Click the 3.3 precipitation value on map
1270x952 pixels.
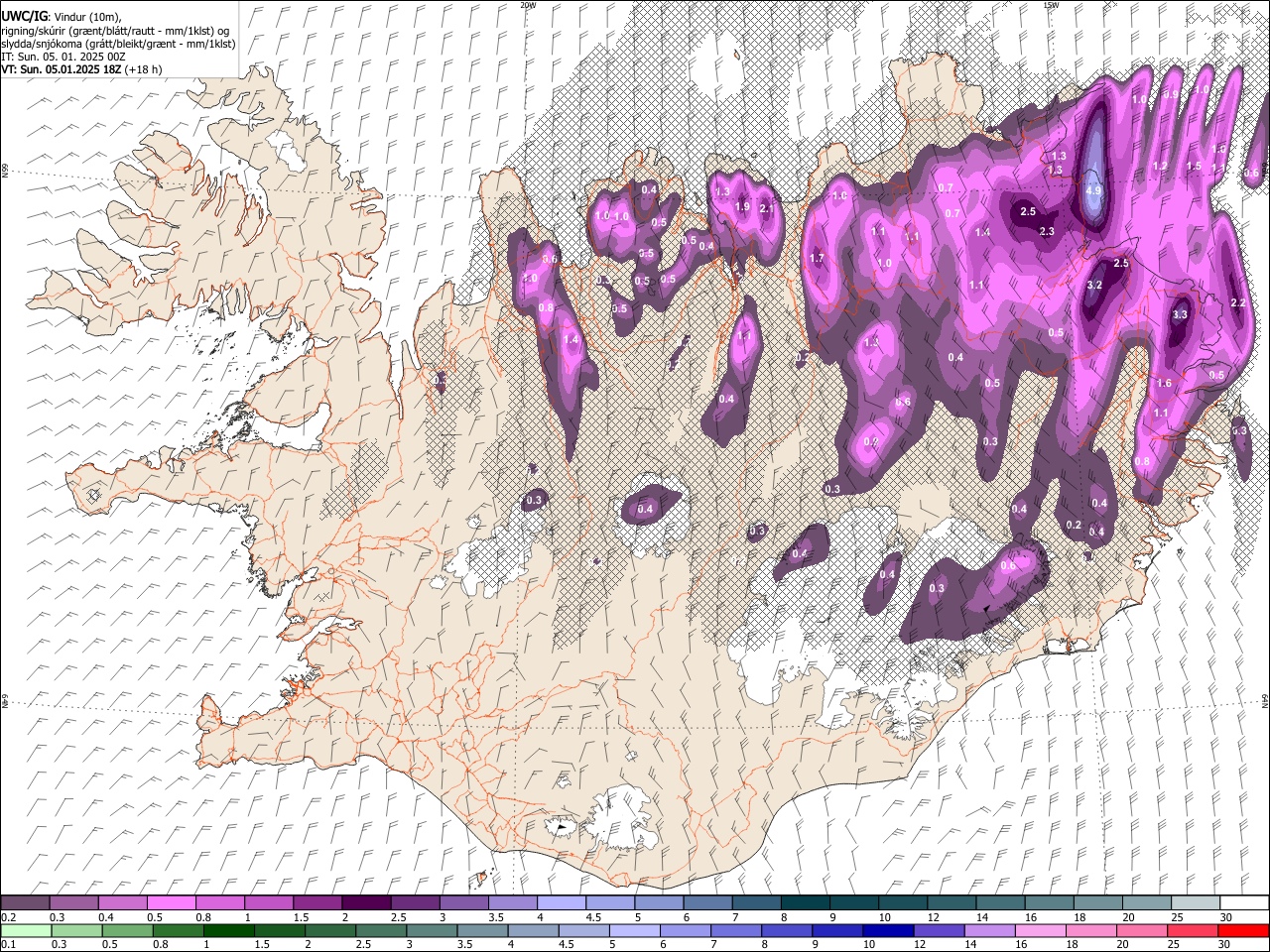click(x=1180, y=314)
